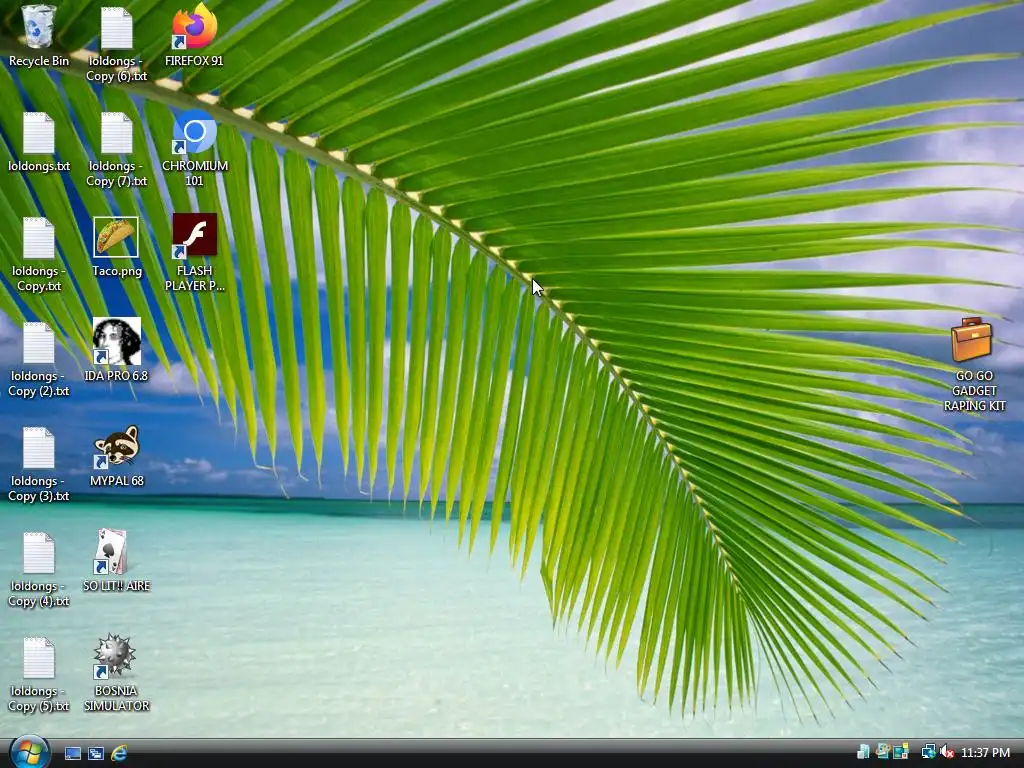The image size is (1024, 768).
Task: Select the loldongs - Copy (3).txt file
Action: pyautogui.click(x=39, y=464)
